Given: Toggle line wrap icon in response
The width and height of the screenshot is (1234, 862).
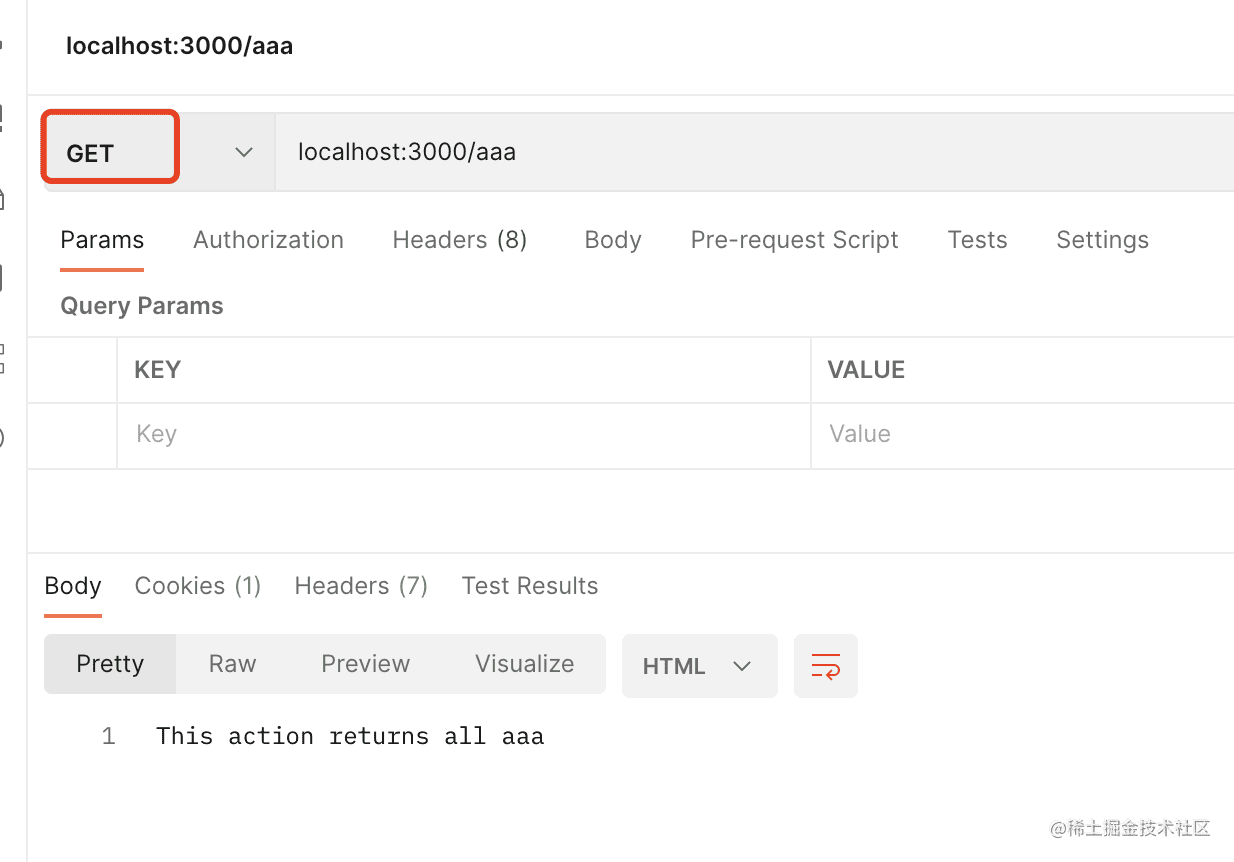Looking at the screenshot, I should click(x=825, y=666).
